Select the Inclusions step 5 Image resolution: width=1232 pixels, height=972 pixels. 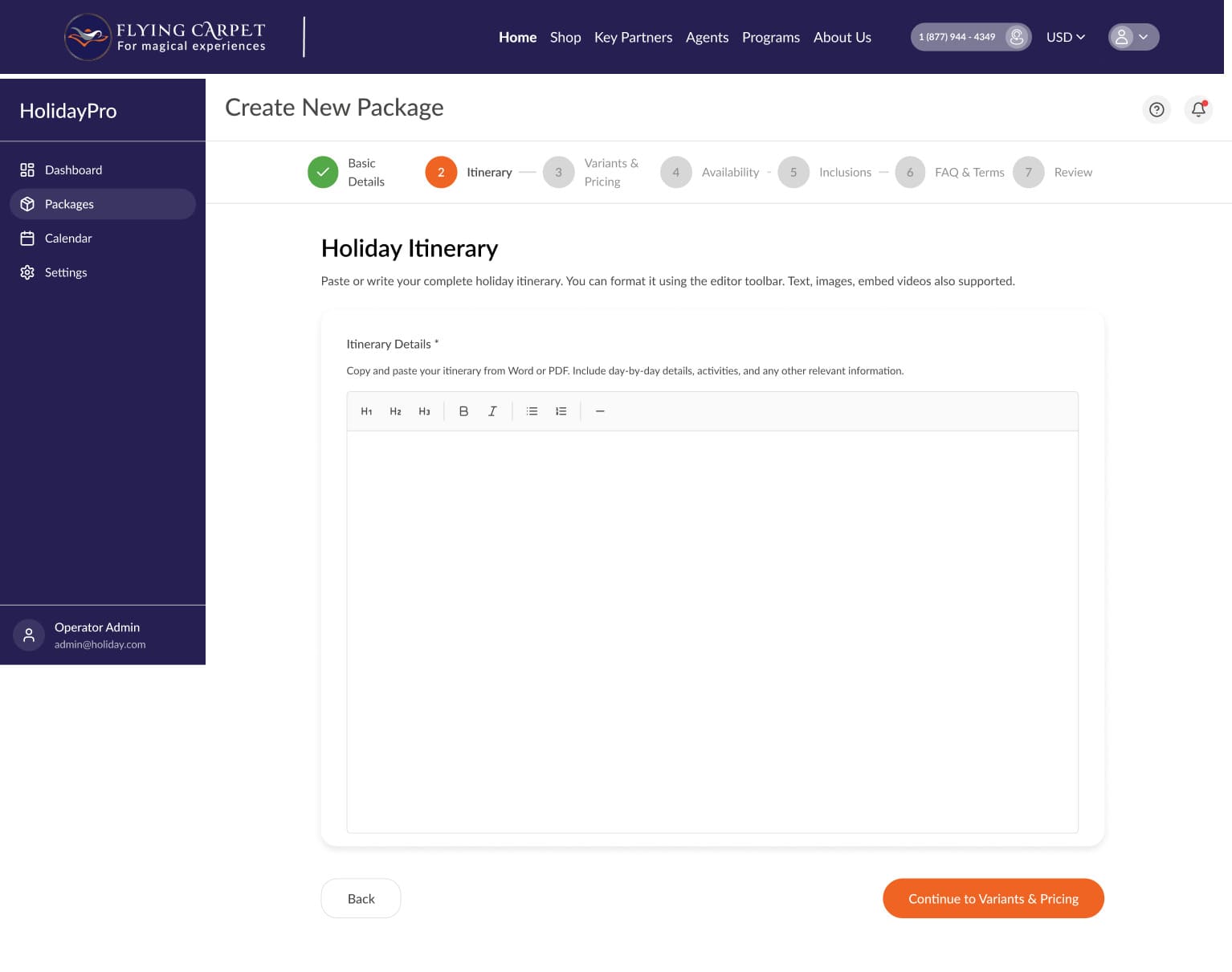tap(824, 172)
